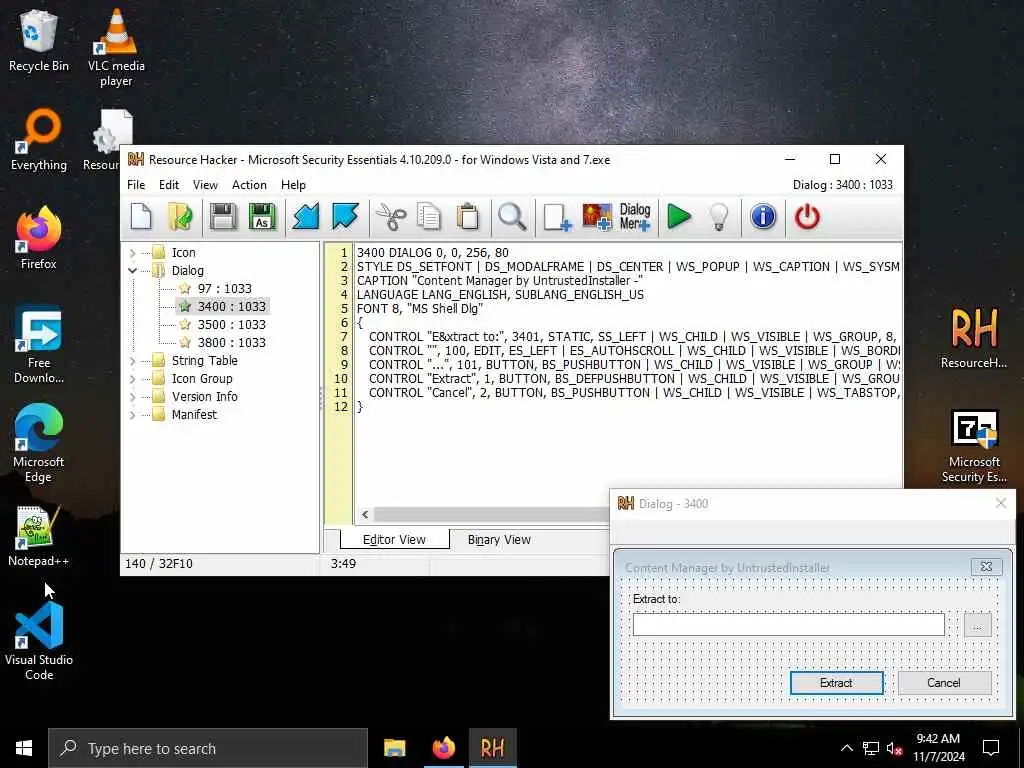Image resolution: width=1024 pixels, height=768 pixels.
Task: Collapse the Dialog folder in the tree
Action: point(133,270)
